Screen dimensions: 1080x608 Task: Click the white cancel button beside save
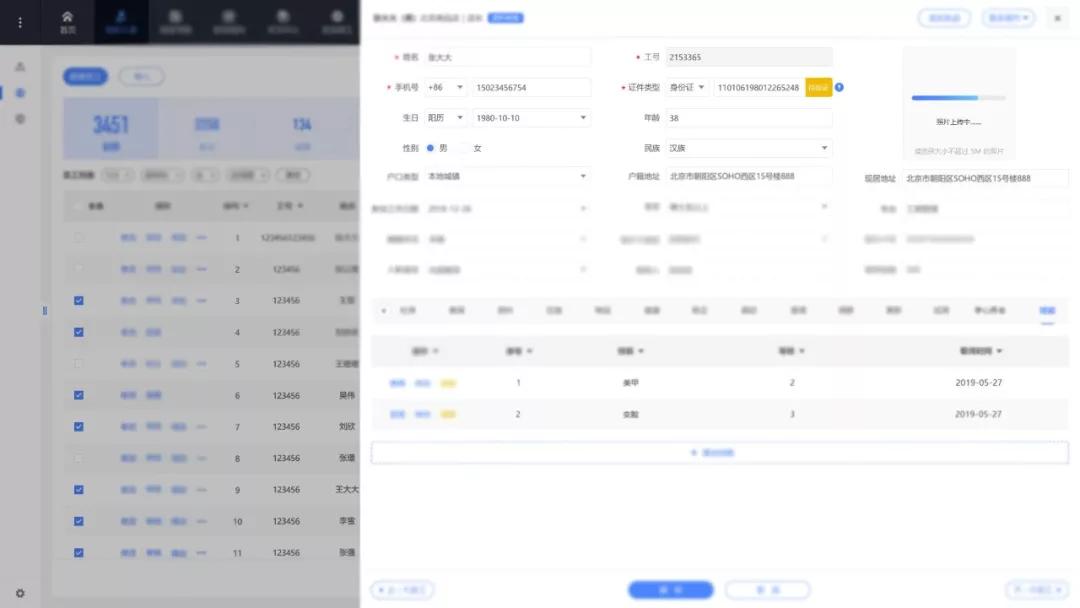[767, 590]
